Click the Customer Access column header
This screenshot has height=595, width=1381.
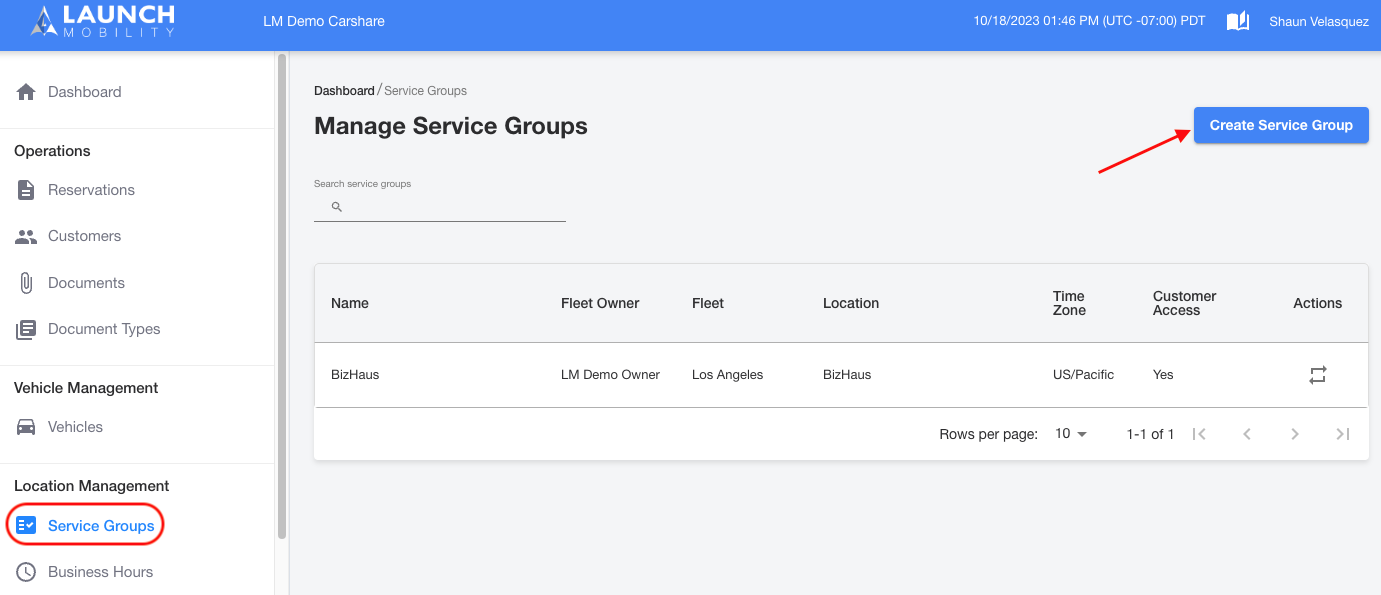coord(1185,303)
